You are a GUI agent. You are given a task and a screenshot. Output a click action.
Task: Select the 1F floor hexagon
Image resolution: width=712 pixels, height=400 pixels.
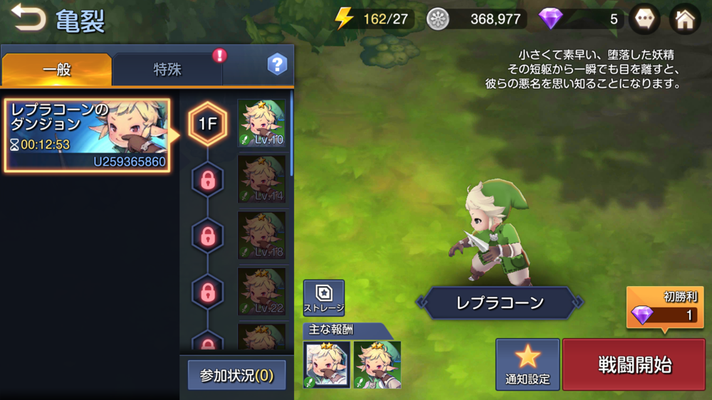coord(208,124)
